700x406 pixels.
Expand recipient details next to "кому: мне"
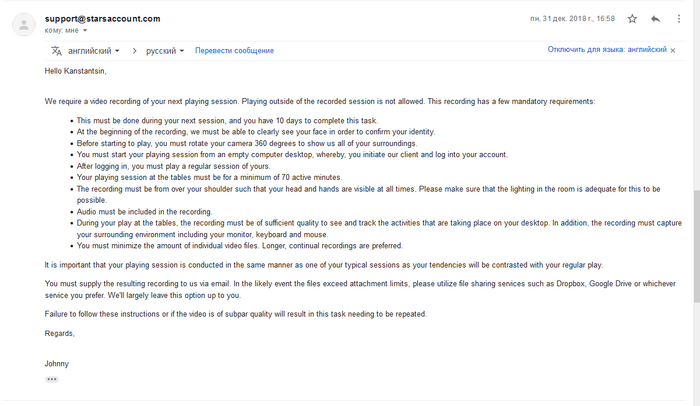click(x=85, y=31)
